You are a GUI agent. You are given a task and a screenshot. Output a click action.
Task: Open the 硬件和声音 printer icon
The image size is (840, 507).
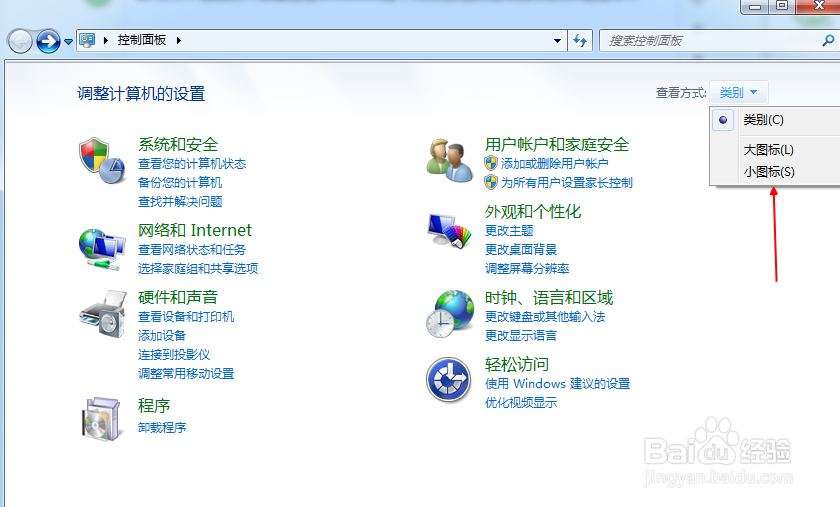click(103, 314)
